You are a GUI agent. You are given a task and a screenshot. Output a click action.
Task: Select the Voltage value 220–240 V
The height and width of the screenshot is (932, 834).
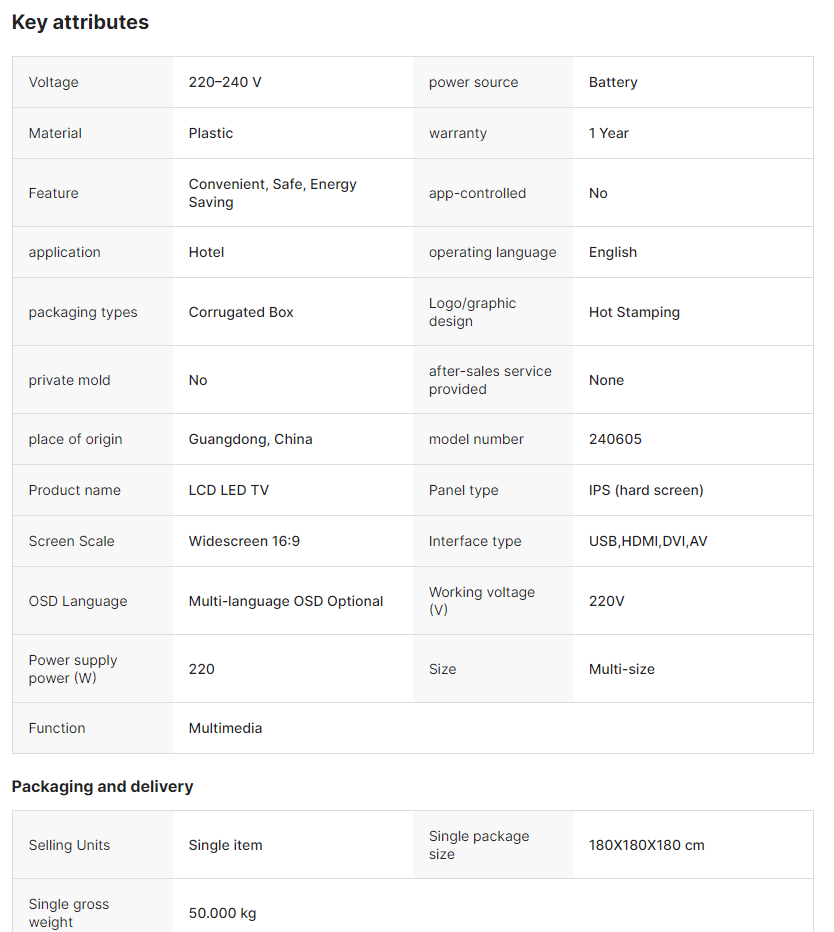(x=225, y=82)
